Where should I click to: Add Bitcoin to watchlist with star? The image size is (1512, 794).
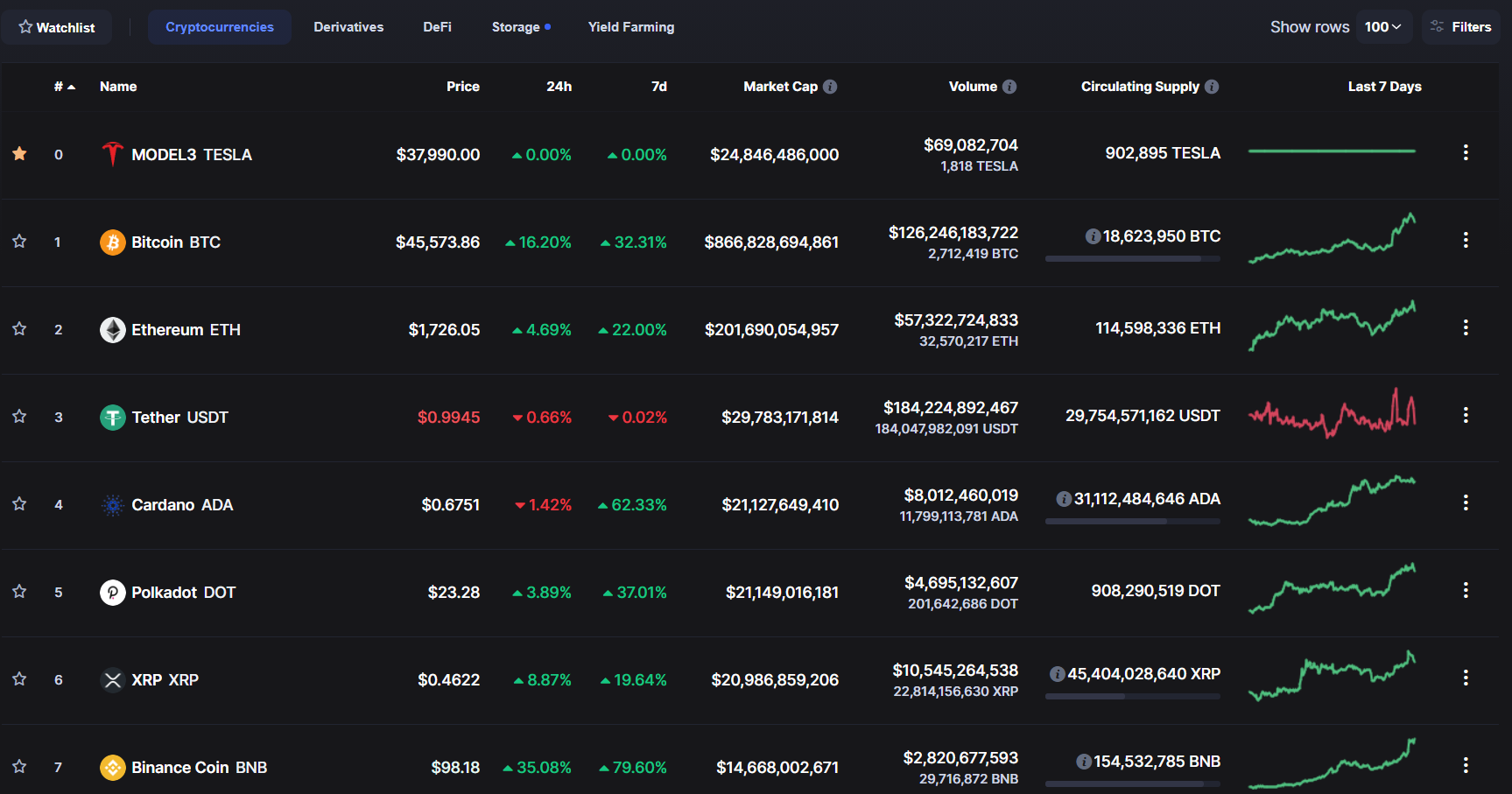point(19,241)
